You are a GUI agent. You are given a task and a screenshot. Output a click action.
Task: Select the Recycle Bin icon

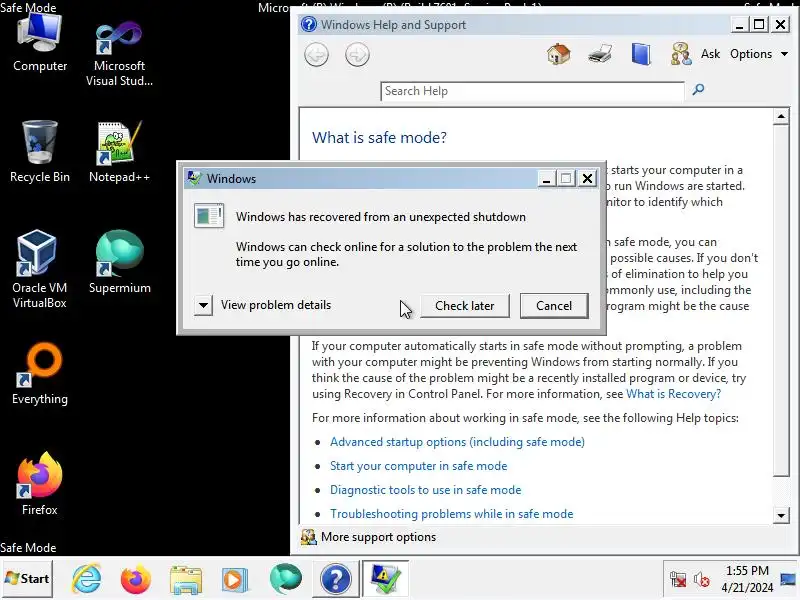(40, 151)
